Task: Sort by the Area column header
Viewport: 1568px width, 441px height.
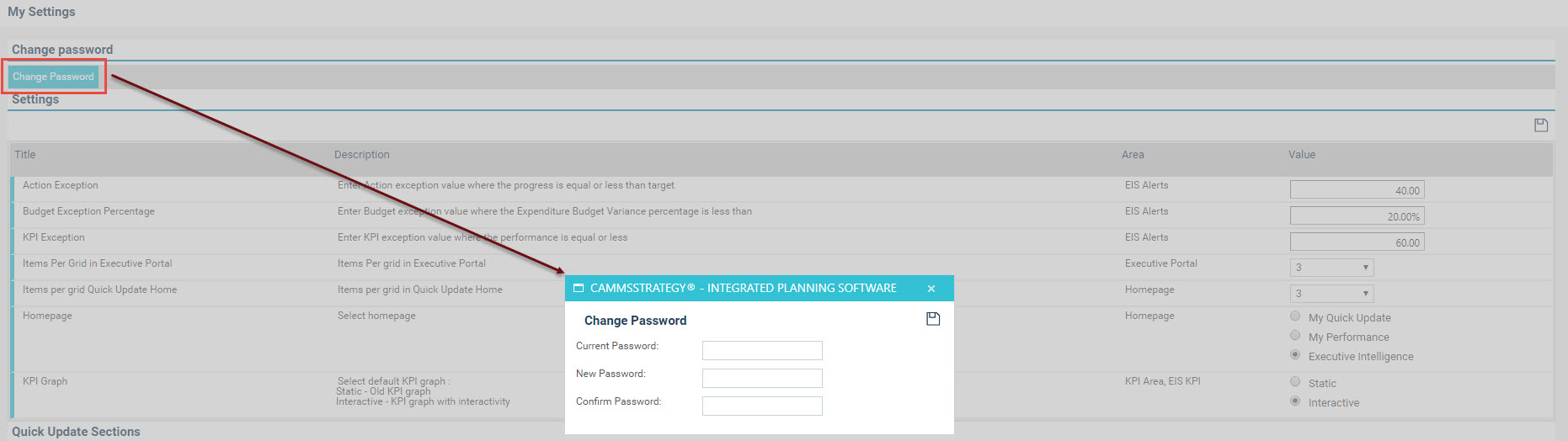Action: tap(1133, 155)
